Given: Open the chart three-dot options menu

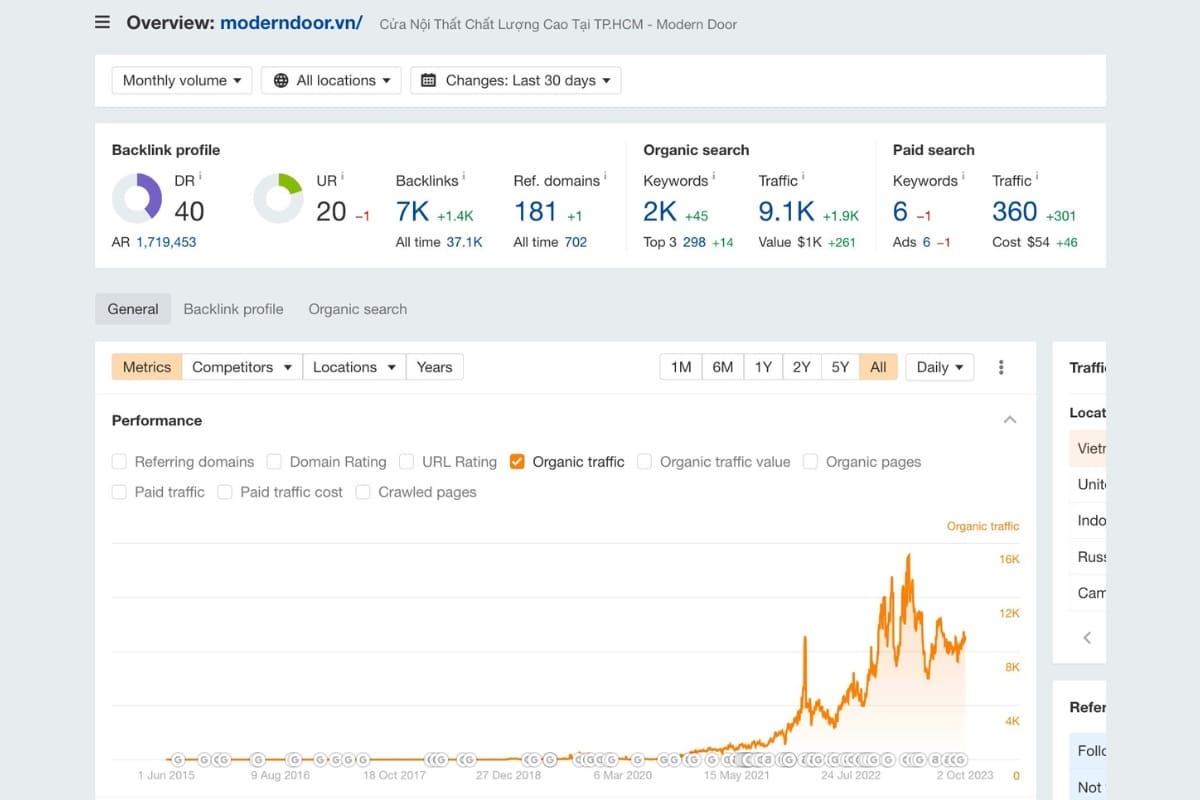Looking at the screenshot, I should [1001, 367].
